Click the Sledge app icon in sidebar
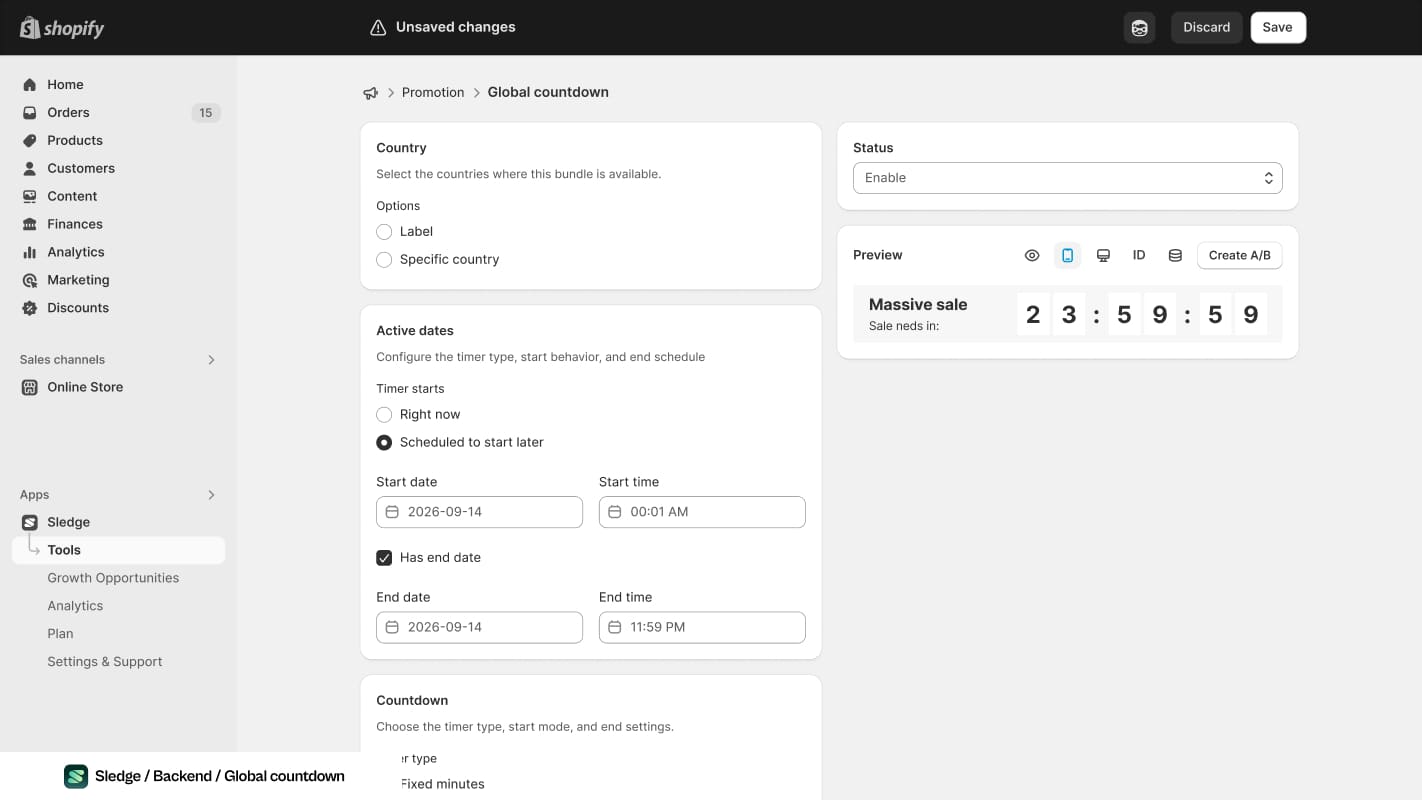 tap(29, 523)
